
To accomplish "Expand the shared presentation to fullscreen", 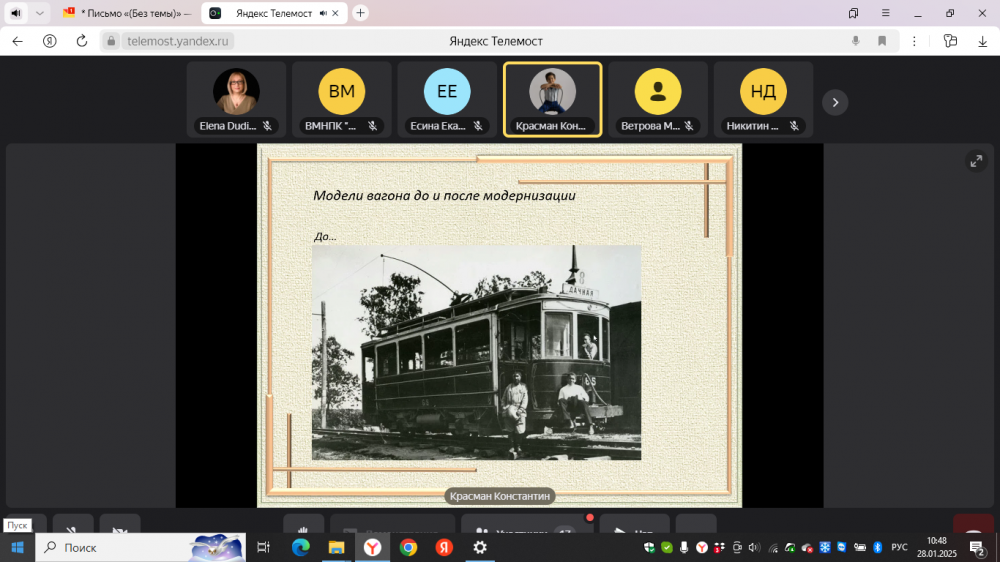I will tap(975, 161).
